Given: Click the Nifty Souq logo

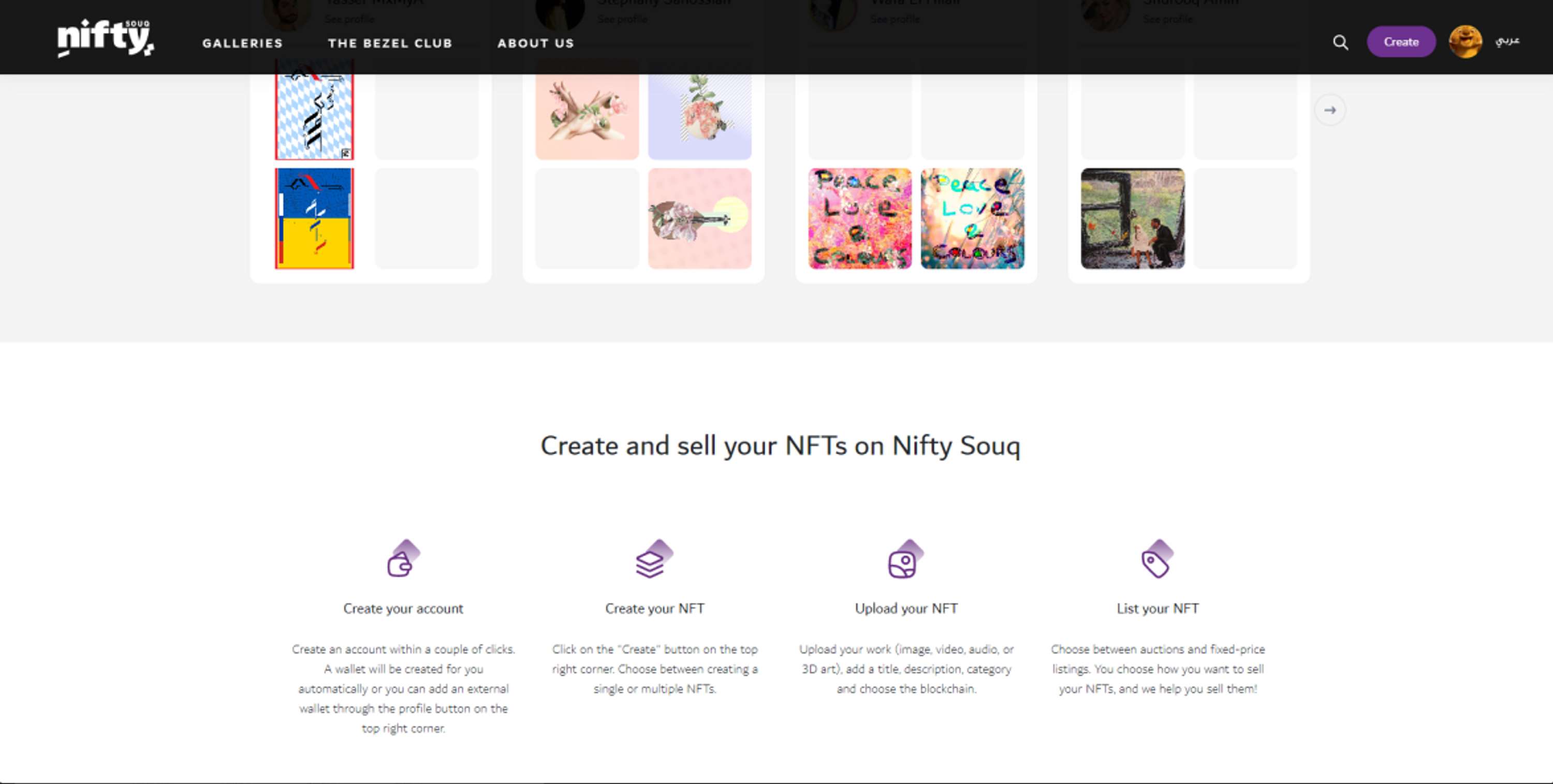Looking at the screenshot, I should [x=106, y=39].
